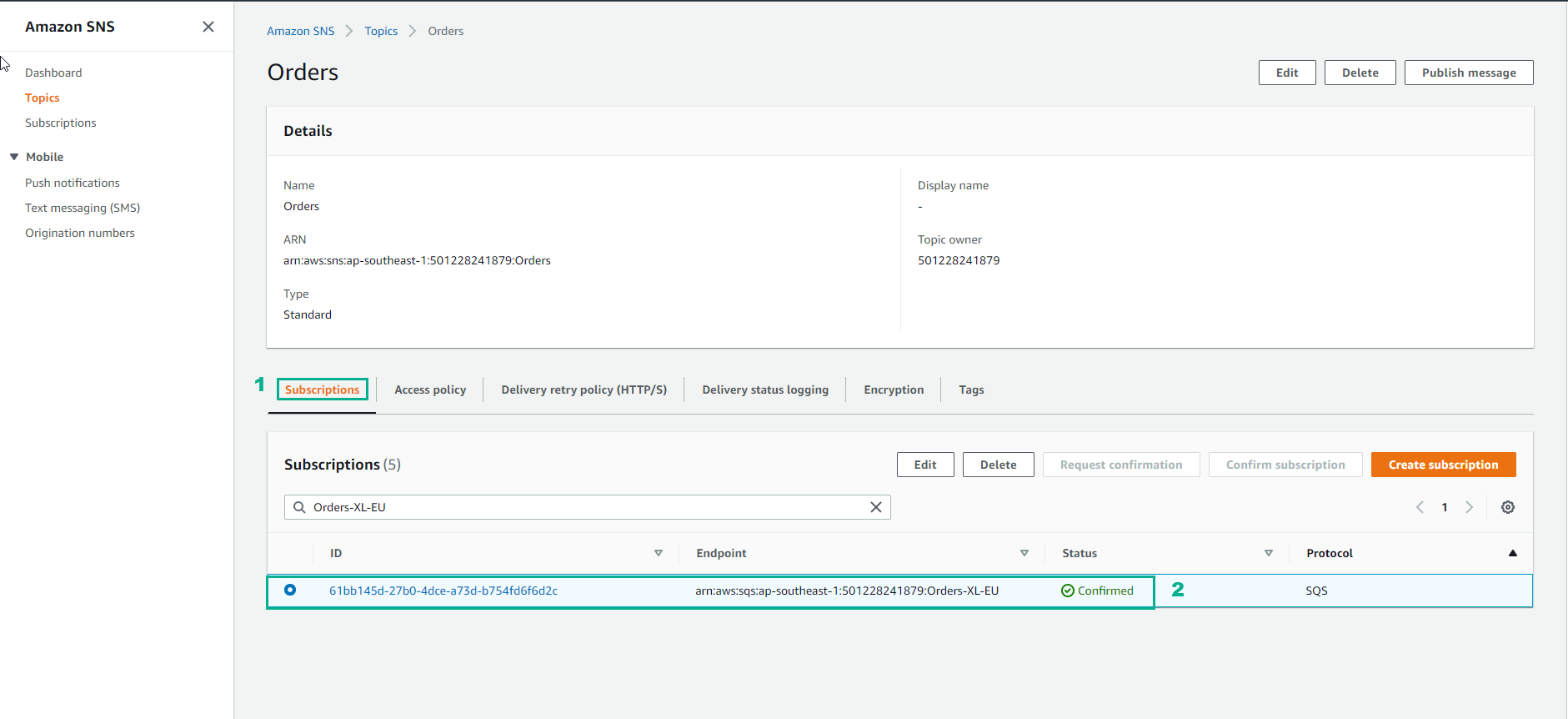Screen dimensions: 1568x719
Task: Open the Tags tab
Action: [x=971, y=390]
